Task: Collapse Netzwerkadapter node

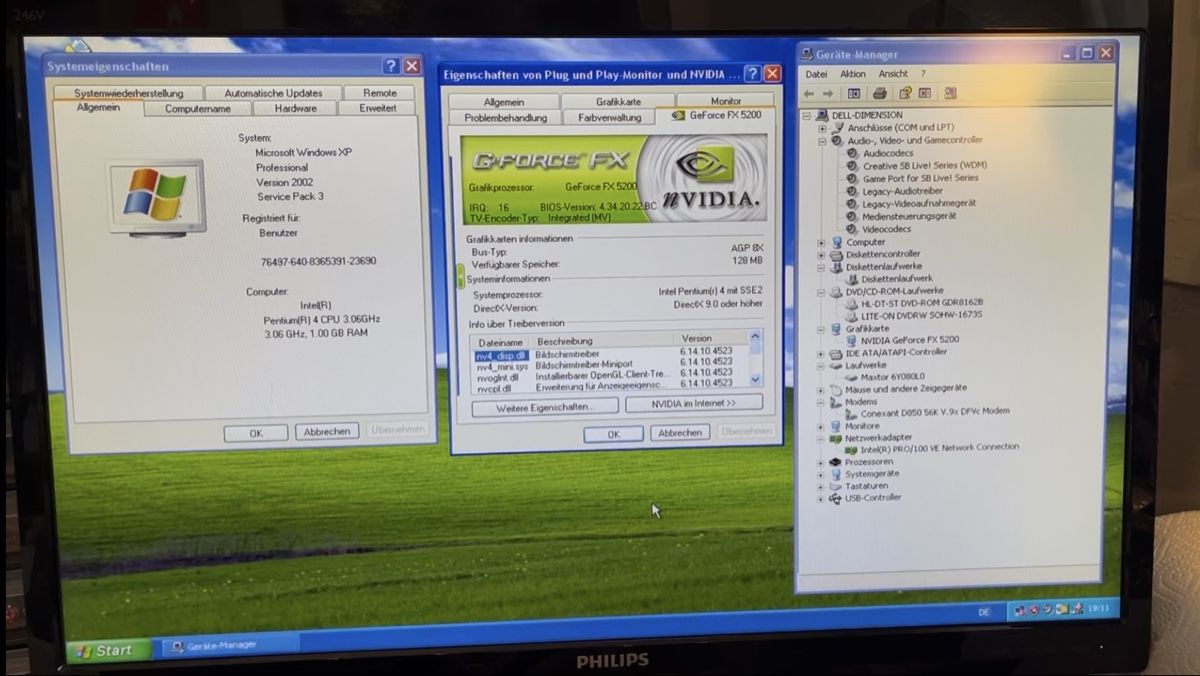Action: click(821, 438)
